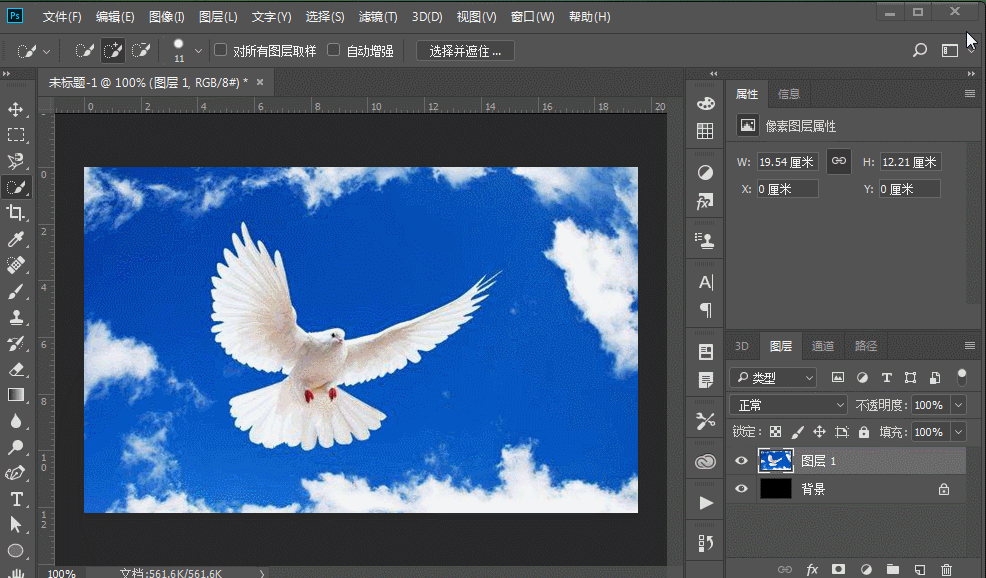Expand the 类型 layer filter dropdown
The height and width of the screenshot is (578, 986).
[773, 378]
